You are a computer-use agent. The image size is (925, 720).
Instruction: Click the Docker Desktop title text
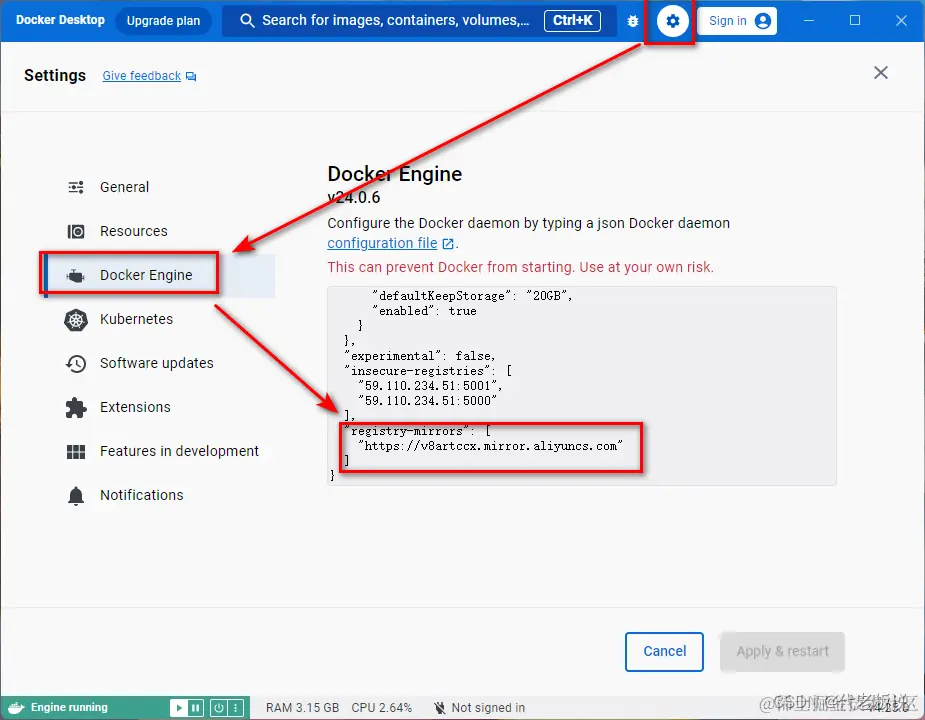60,20
